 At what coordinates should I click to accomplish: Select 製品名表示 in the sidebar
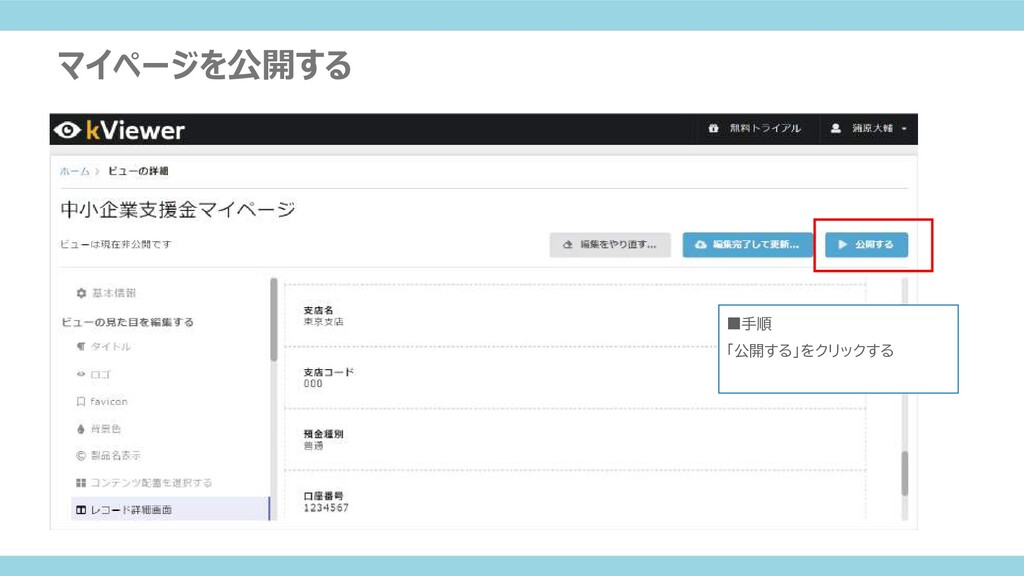[x=116, y=456]
